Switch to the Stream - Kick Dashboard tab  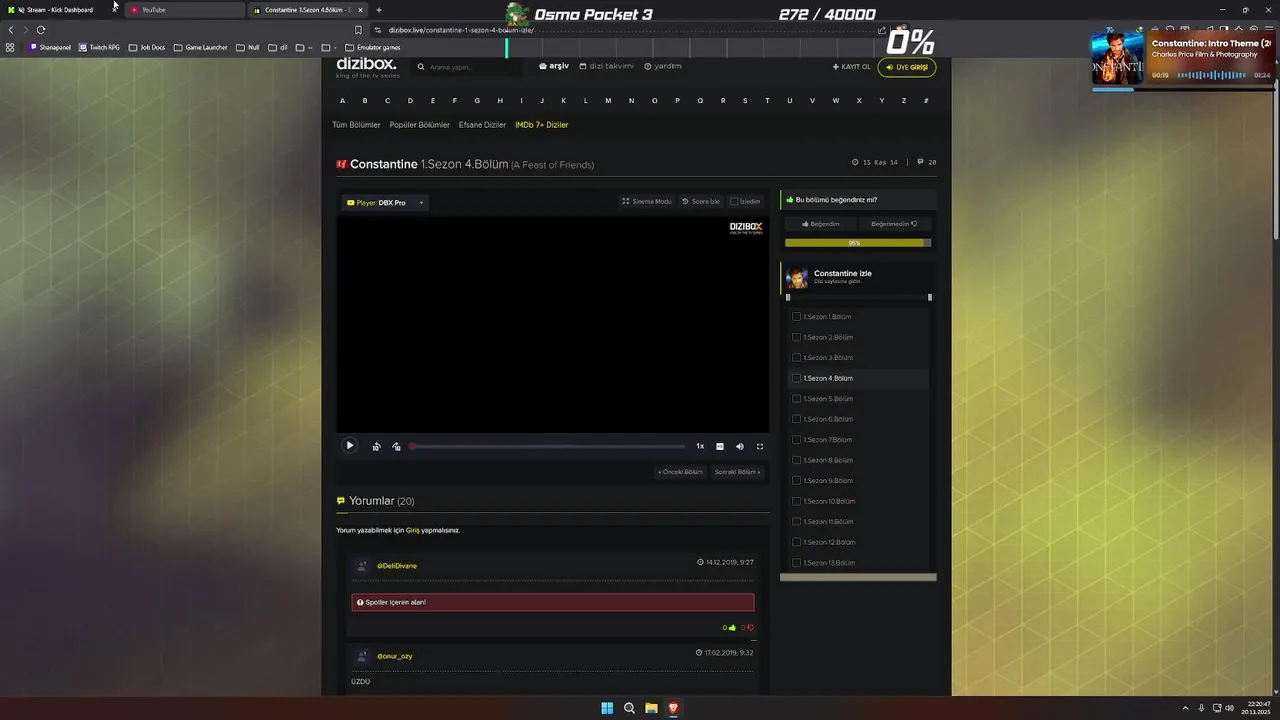click(x=60, y=10)
